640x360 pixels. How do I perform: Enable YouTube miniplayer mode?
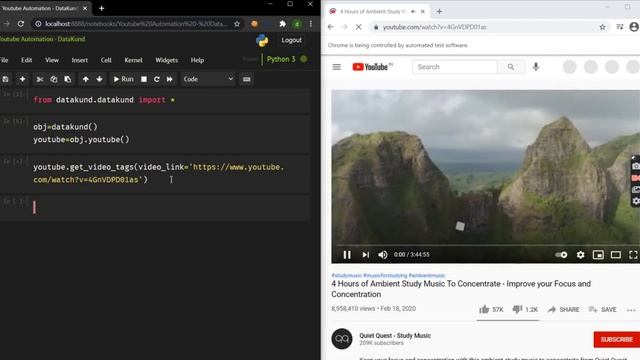[x=598, y=255]
